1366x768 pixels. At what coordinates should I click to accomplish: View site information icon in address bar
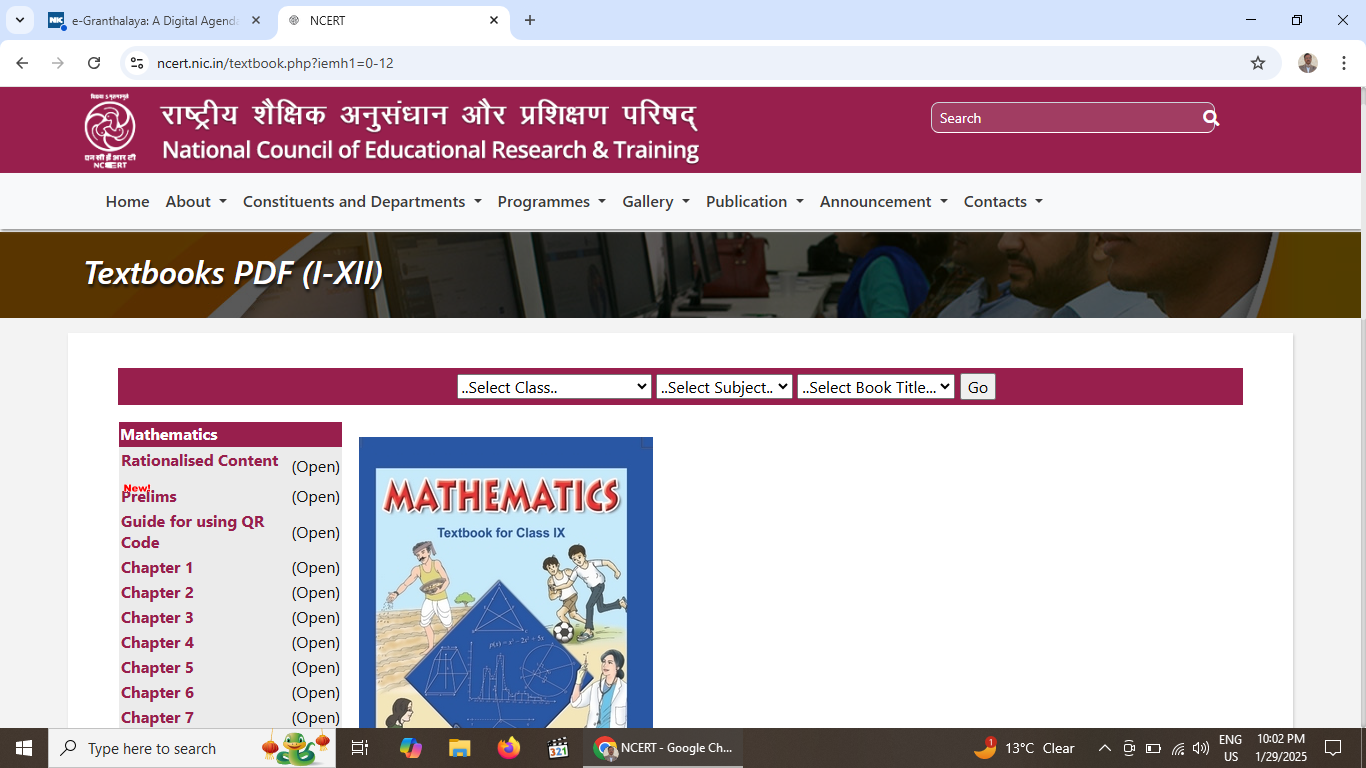click(x=138, y=63)
